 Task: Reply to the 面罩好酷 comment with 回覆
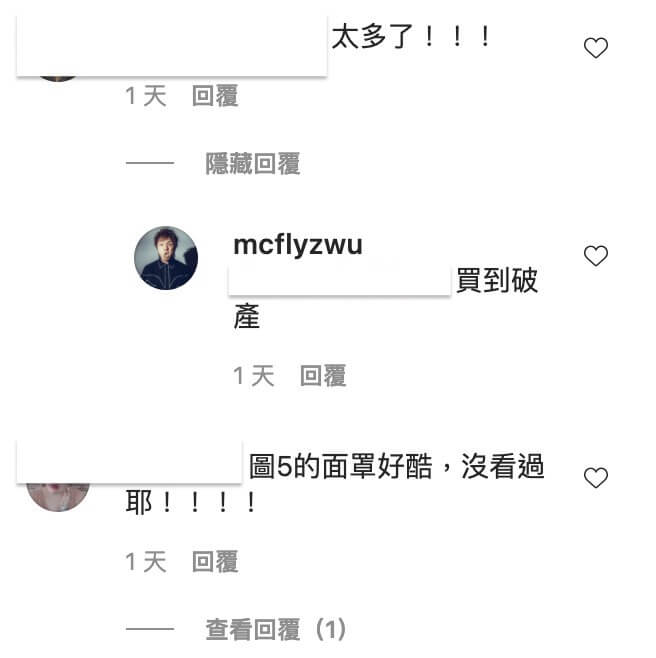[x=215, y=561]
